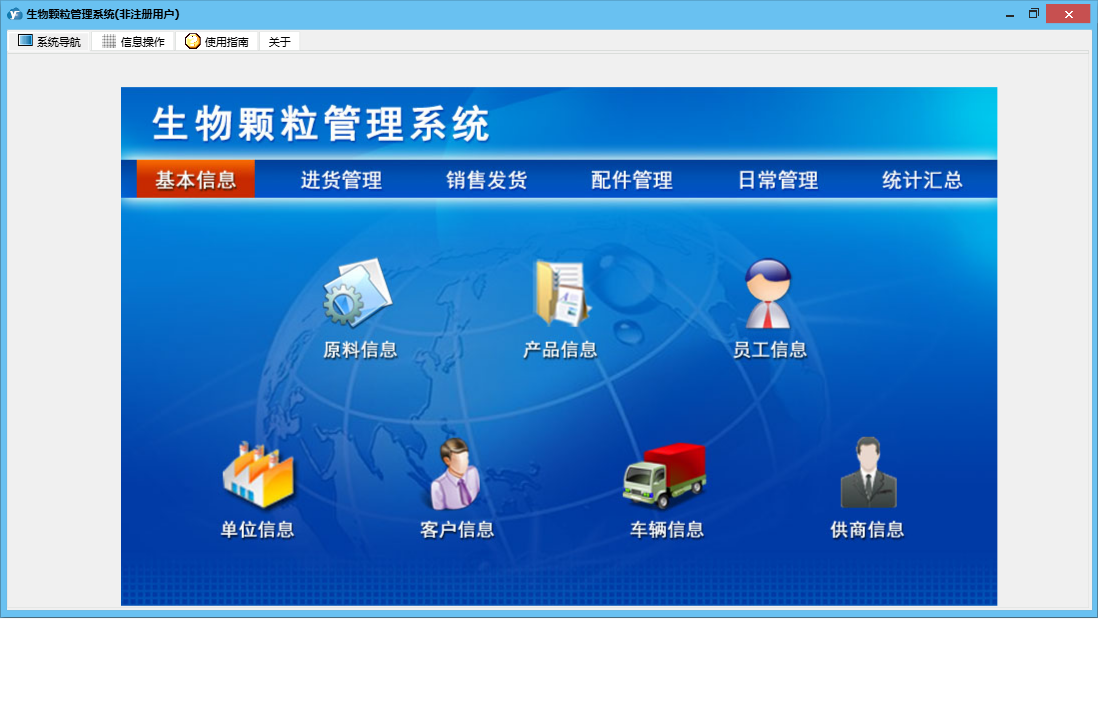Switch to the 配件管理 tab
This screenshot has height=722, width=1098.
pyautogui.click(x=632, y=180)
